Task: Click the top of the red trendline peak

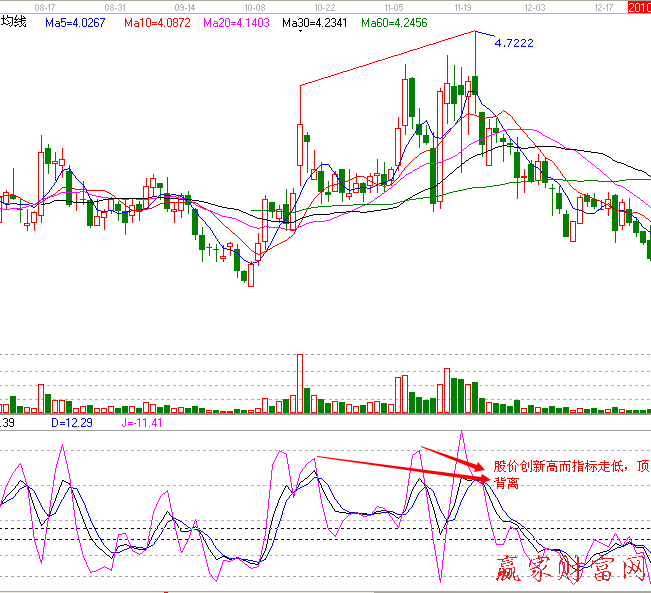Action: (474, 31)
